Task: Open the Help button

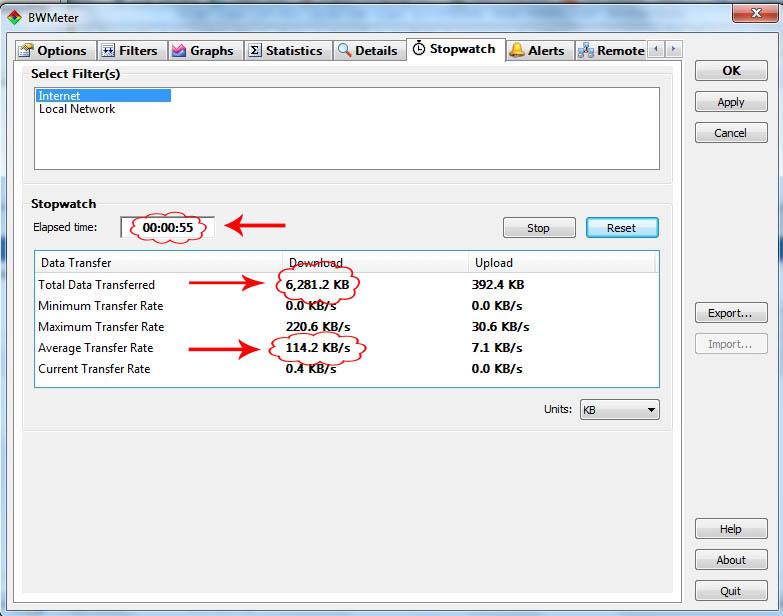Action: click(x=731, y=529)
